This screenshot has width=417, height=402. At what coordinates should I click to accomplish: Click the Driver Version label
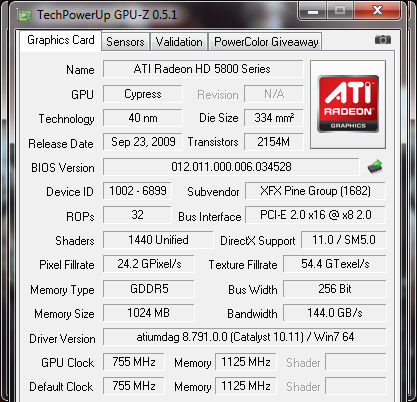[62, 339]
